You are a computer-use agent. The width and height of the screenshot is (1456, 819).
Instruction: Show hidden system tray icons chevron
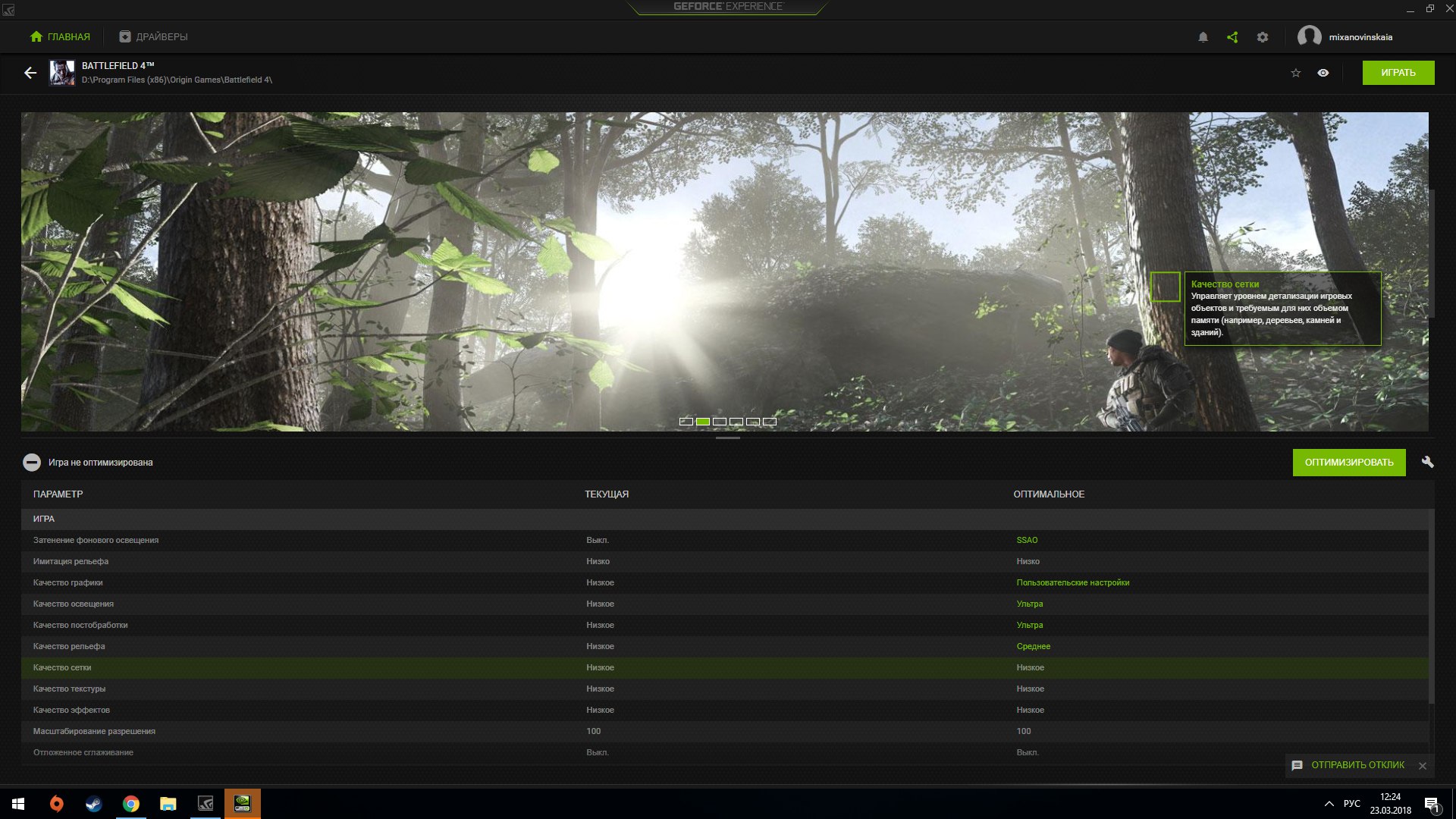point(1329,804)
